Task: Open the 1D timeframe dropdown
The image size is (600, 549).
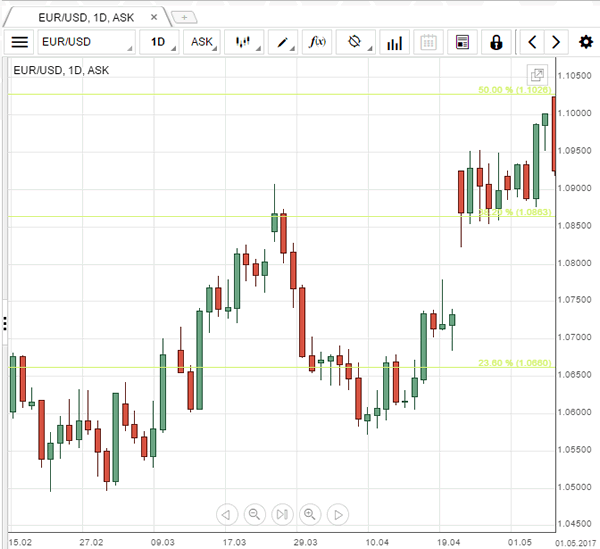Action: pyautogui.click(x=159, y=42)
